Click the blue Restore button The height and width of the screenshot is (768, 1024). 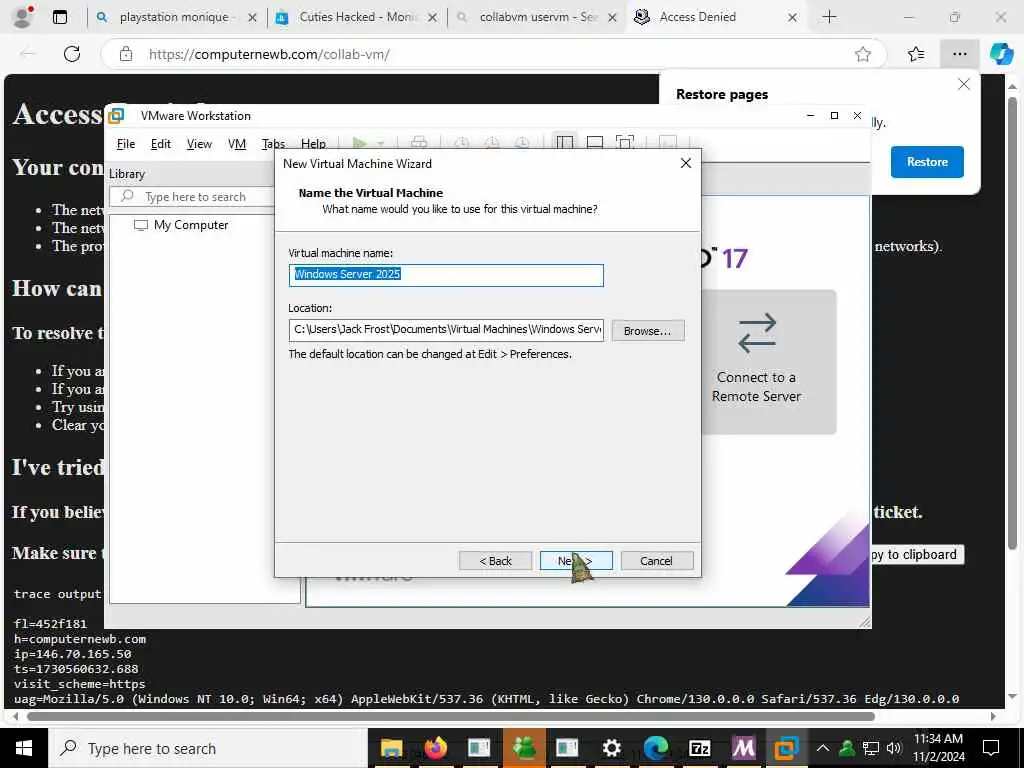[927, 162]
